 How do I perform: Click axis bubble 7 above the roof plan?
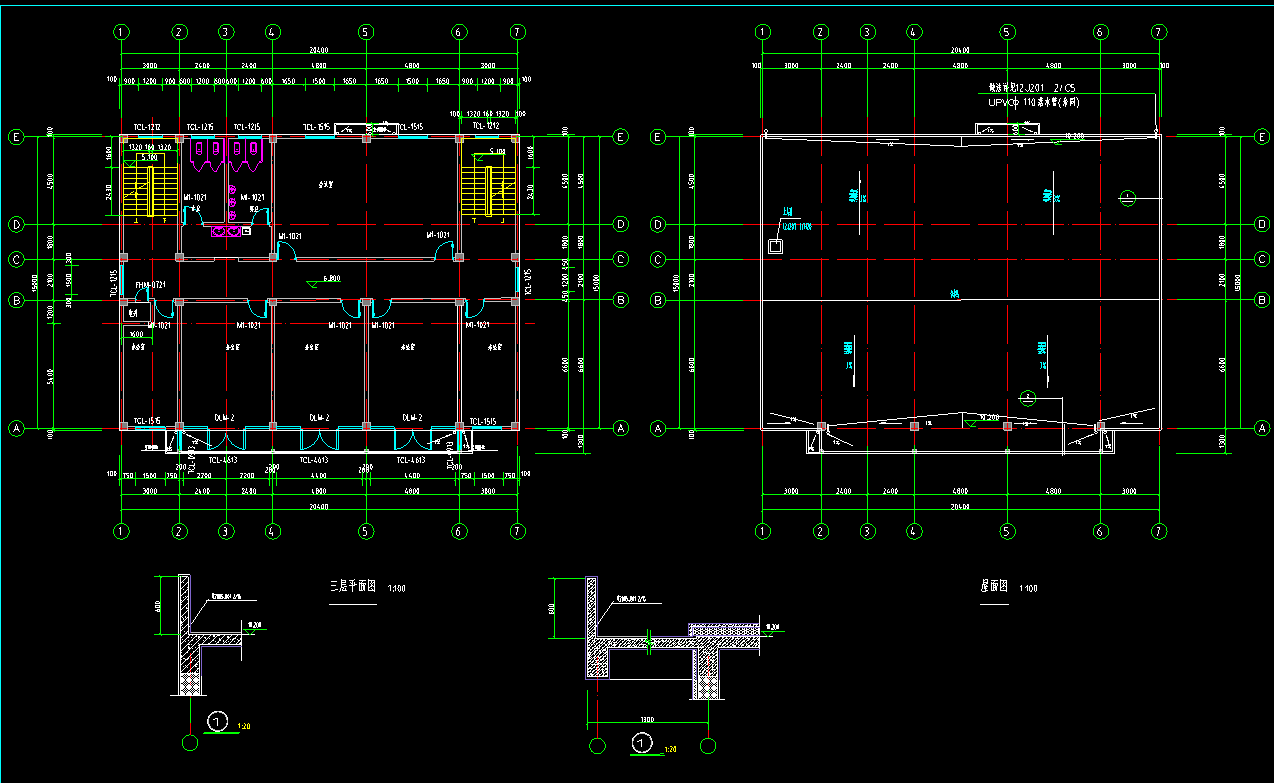click(1159, 32)
